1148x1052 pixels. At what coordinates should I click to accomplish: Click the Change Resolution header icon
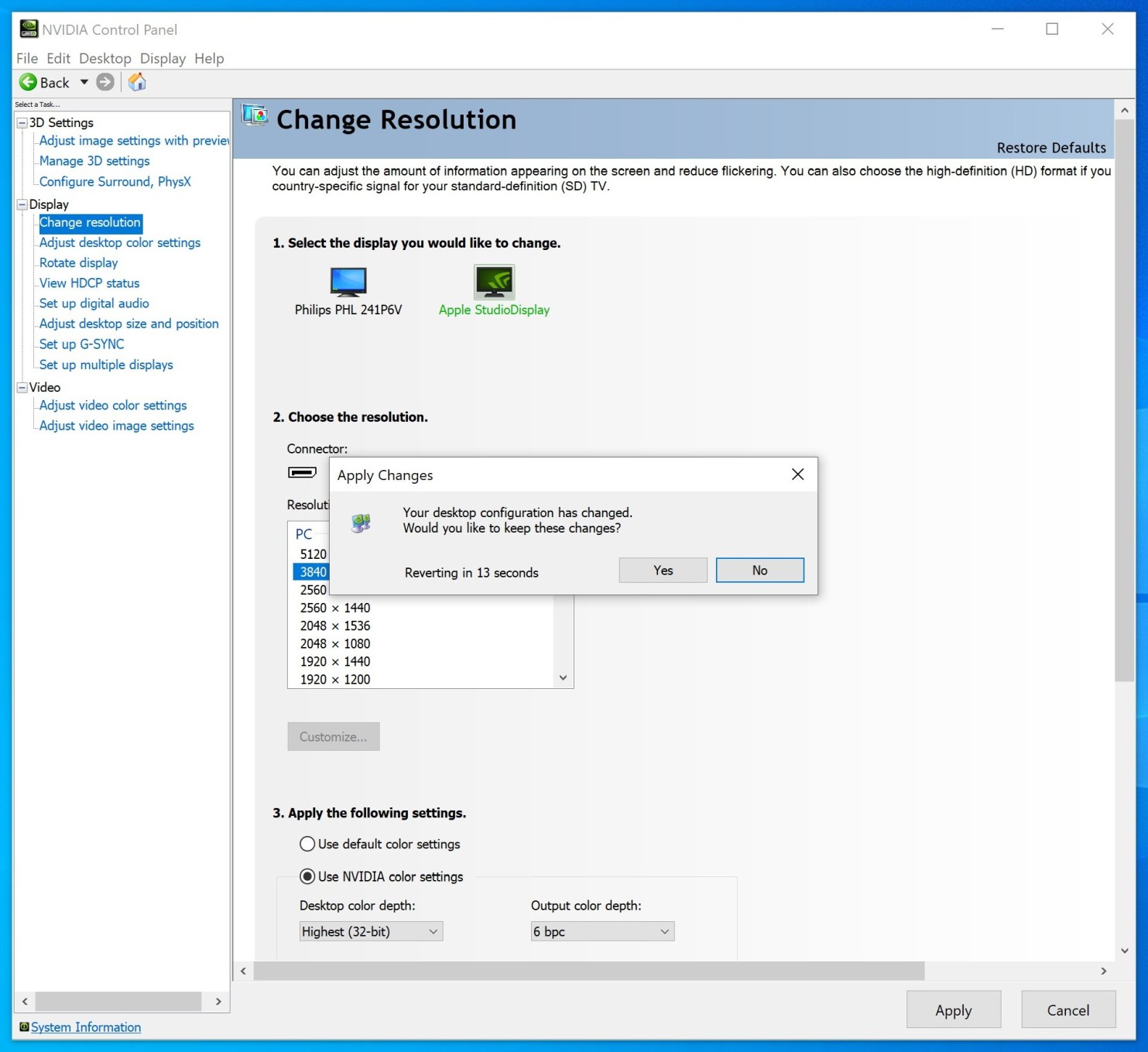(x=255, y=115)
